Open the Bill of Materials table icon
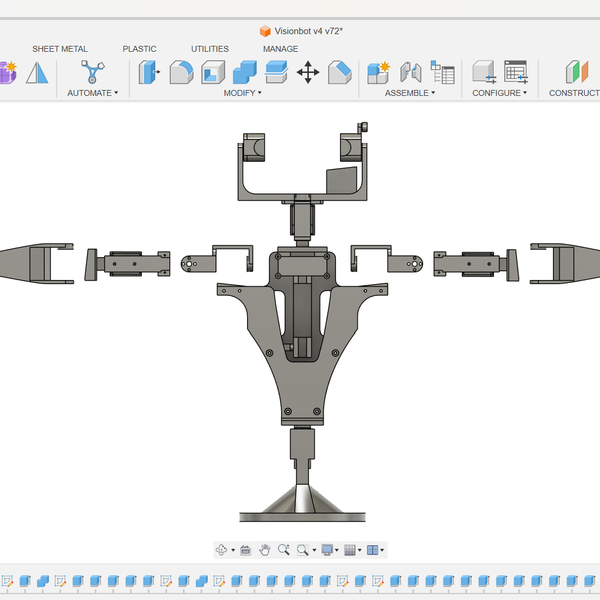 [442, 72]
